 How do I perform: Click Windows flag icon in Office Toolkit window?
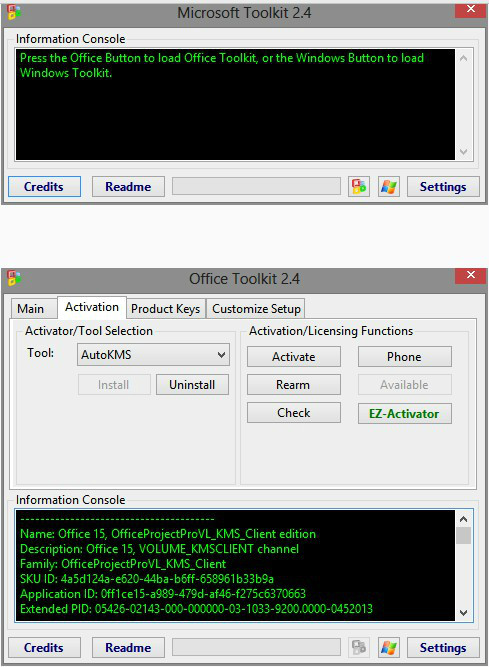click(389, 647)
